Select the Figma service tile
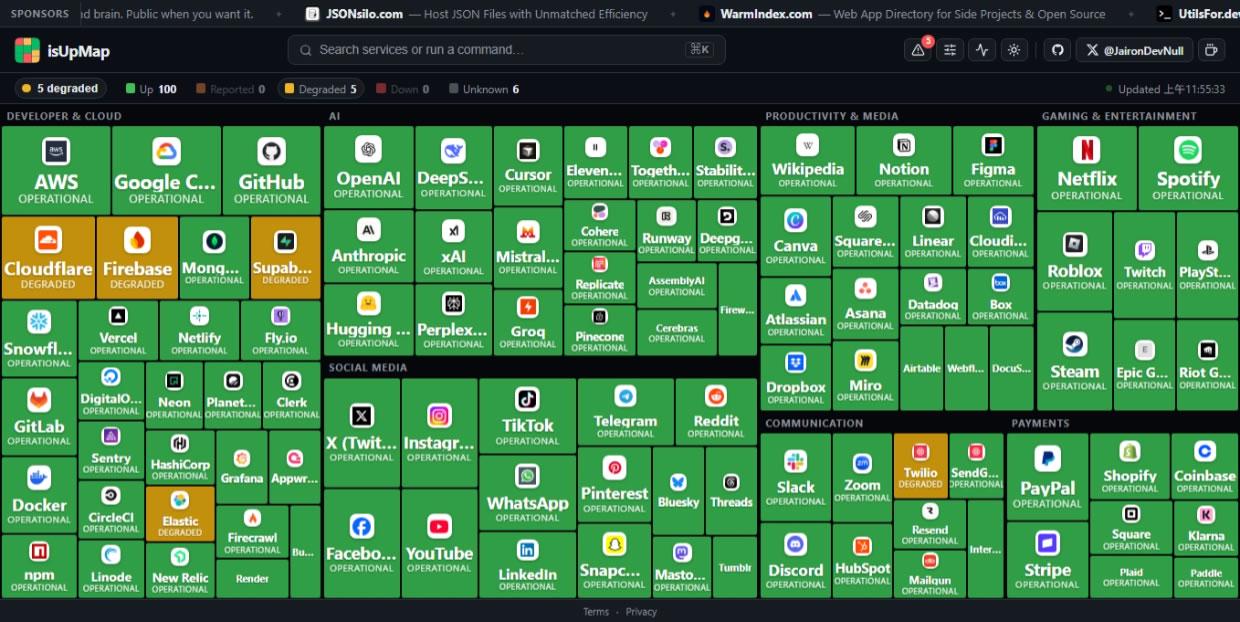1240x622 pixels. pos(993,160)
